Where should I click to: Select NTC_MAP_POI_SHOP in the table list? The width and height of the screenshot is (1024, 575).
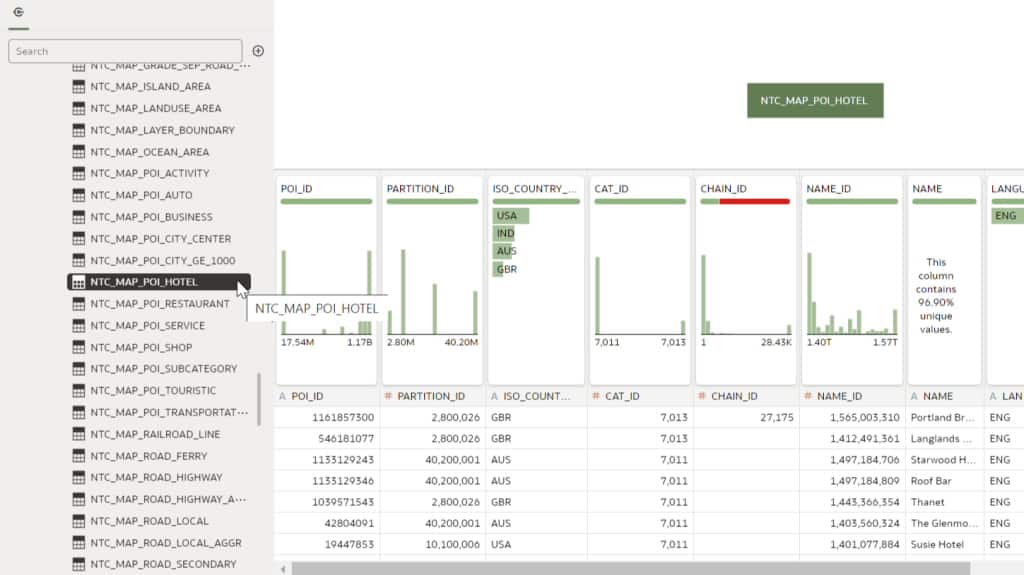(x=141, y=347)
